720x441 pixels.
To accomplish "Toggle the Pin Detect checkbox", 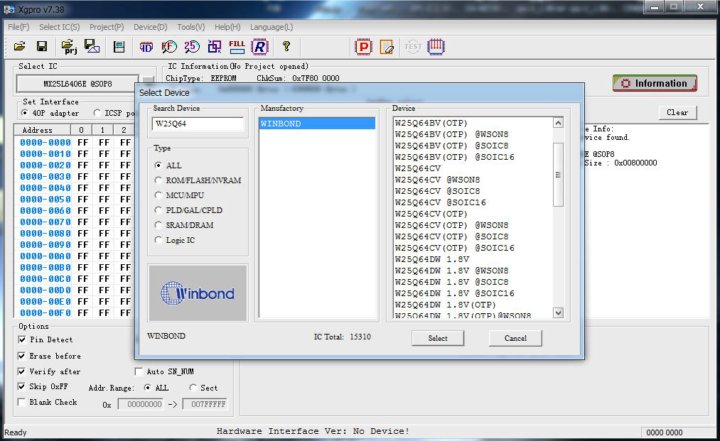I will pos(22,339).
